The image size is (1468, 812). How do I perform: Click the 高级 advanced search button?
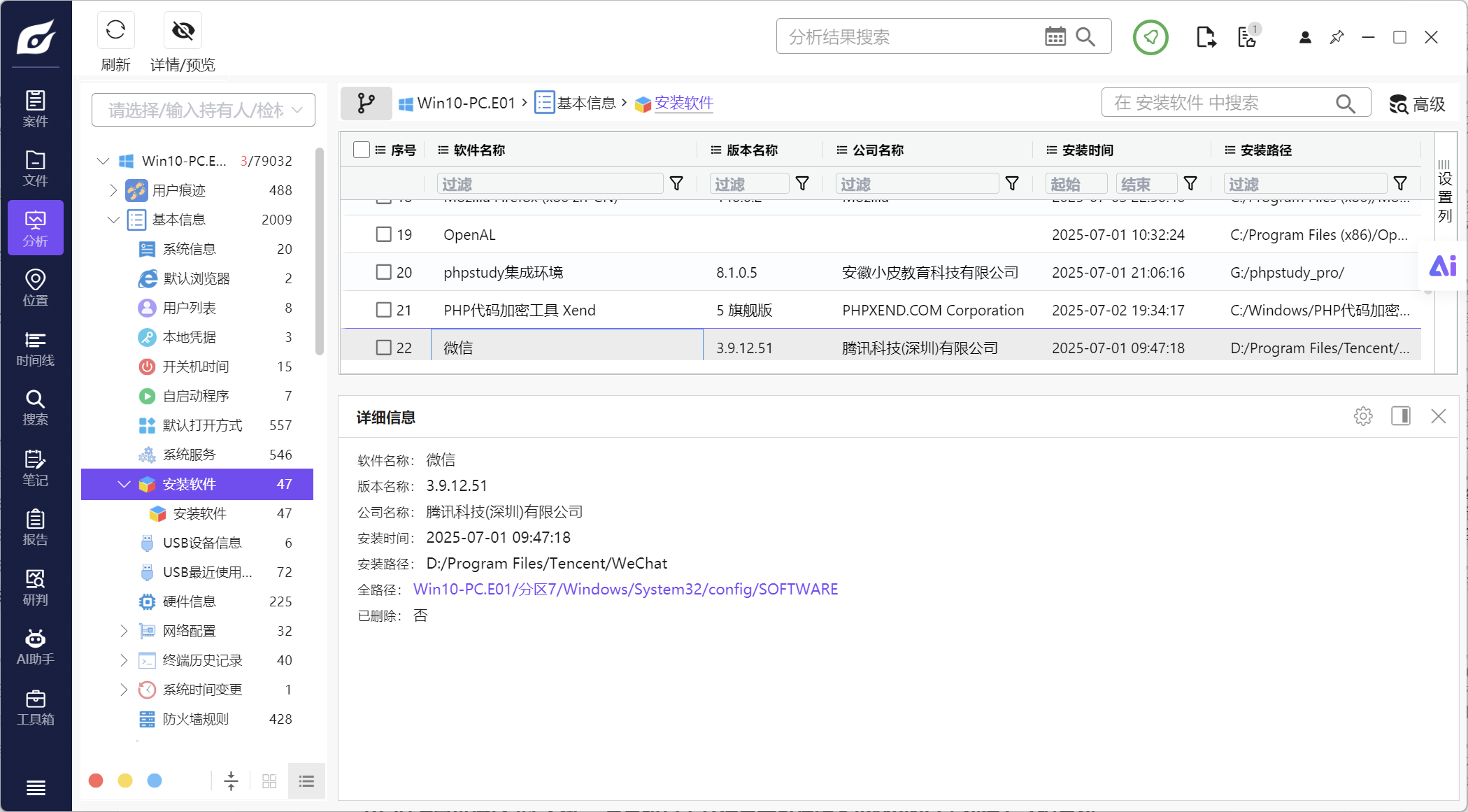point(1418,104)
